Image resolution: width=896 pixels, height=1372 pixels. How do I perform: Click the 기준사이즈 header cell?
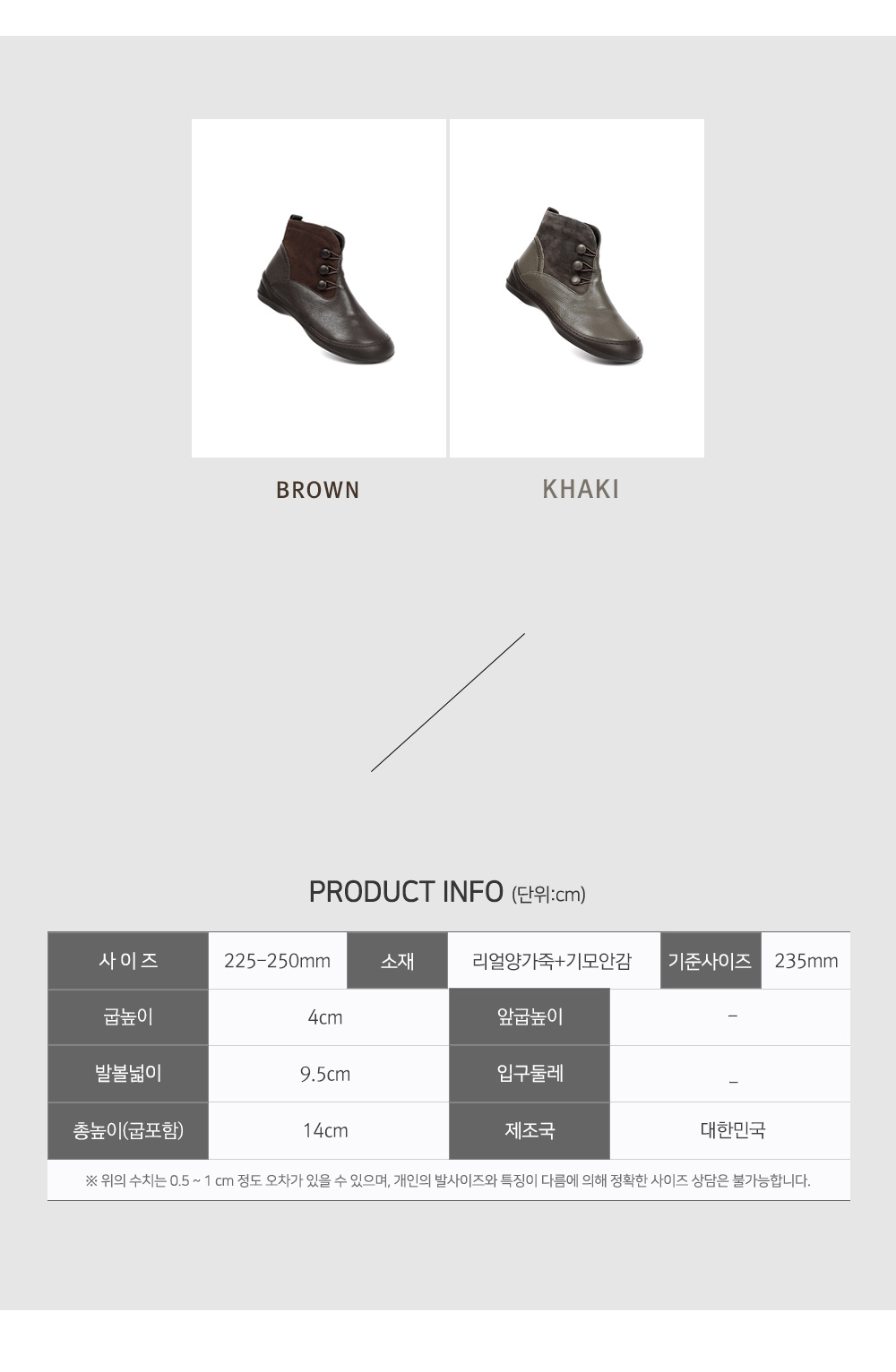click(711, 961)
